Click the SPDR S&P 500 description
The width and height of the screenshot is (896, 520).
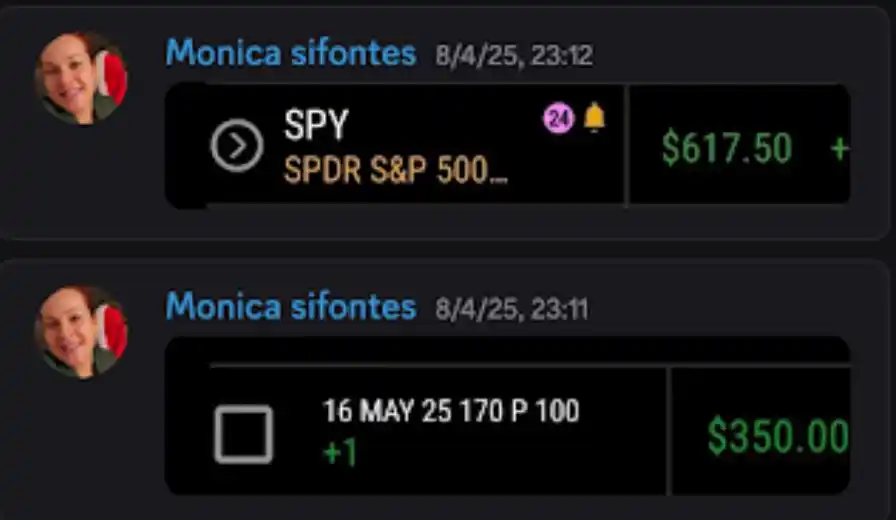tap(395, 170)
